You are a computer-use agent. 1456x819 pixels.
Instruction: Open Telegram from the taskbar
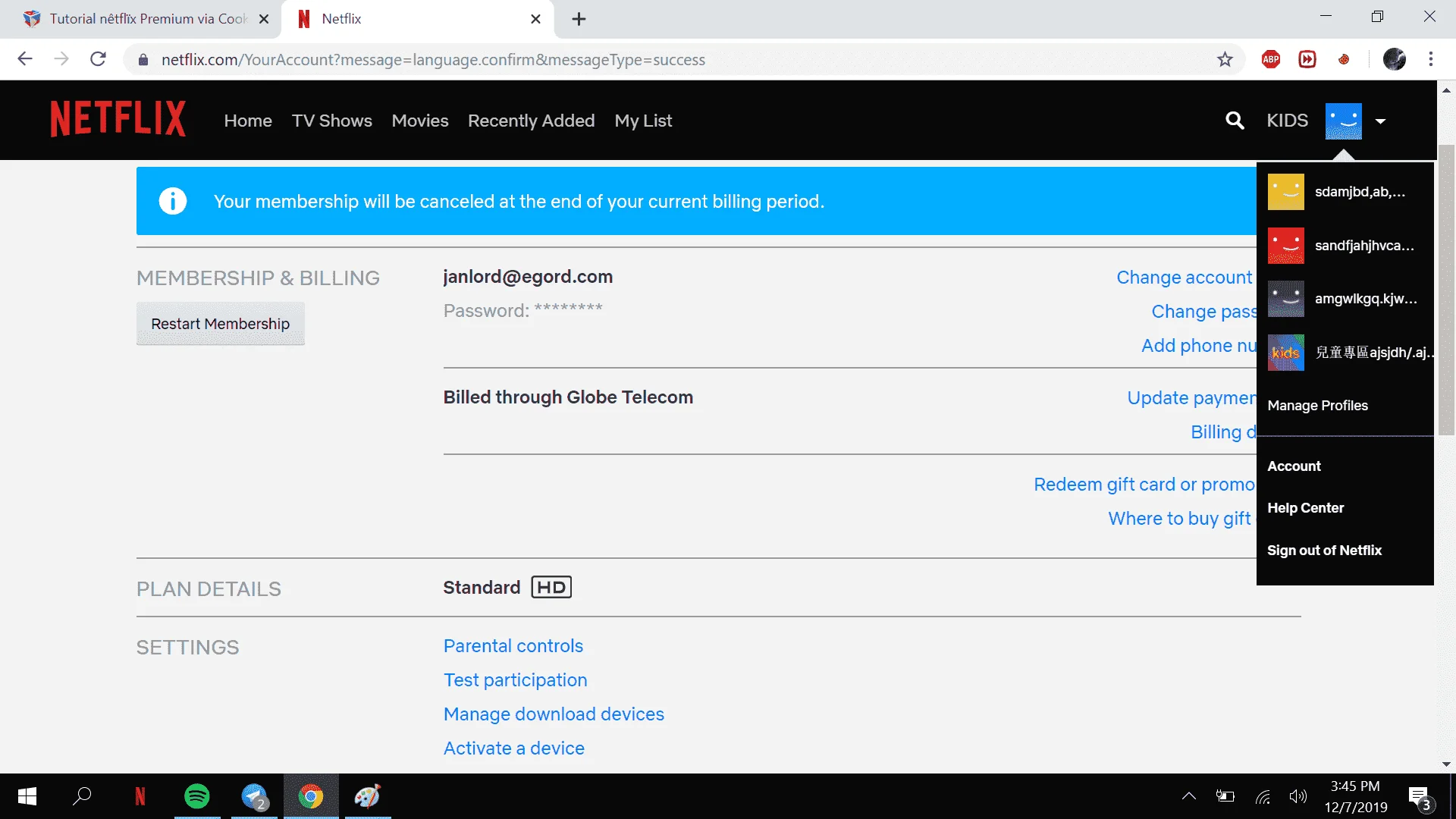(x=254, y=796)
